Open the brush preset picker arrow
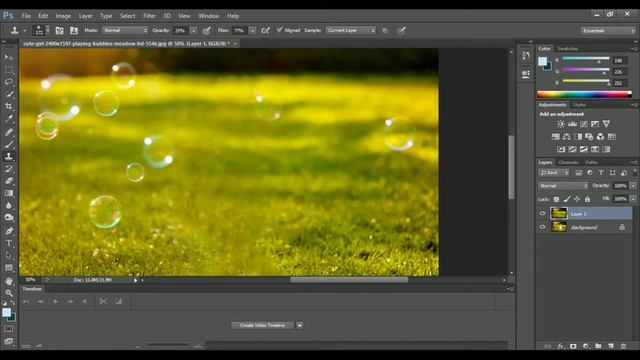The width and height of the screenshot is (640, 360). pyautogui.click(x=48, y=30)
